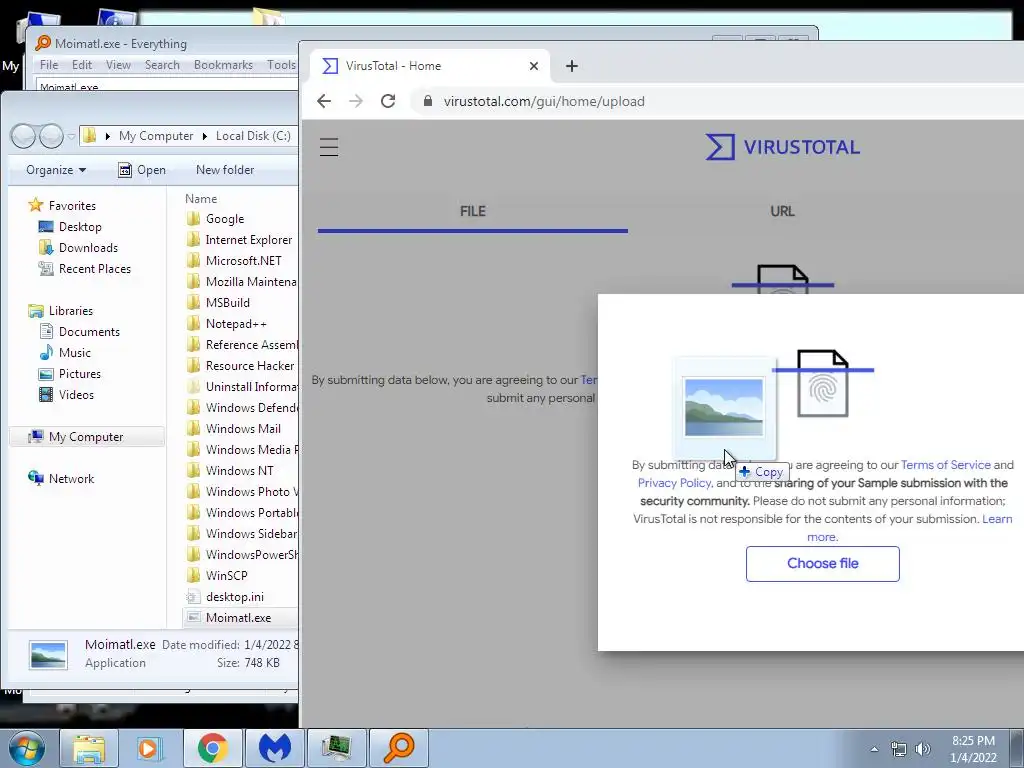1024x768 pixels.
Task: Click Explorer forward navigation button
Action: coord(51,136)
